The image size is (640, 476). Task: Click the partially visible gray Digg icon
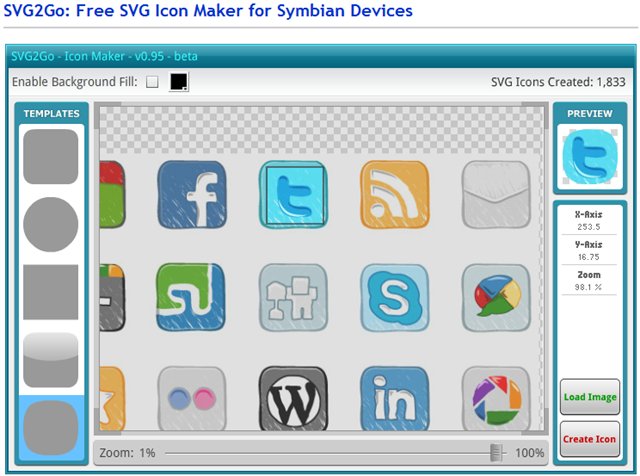tap(112, 297)
